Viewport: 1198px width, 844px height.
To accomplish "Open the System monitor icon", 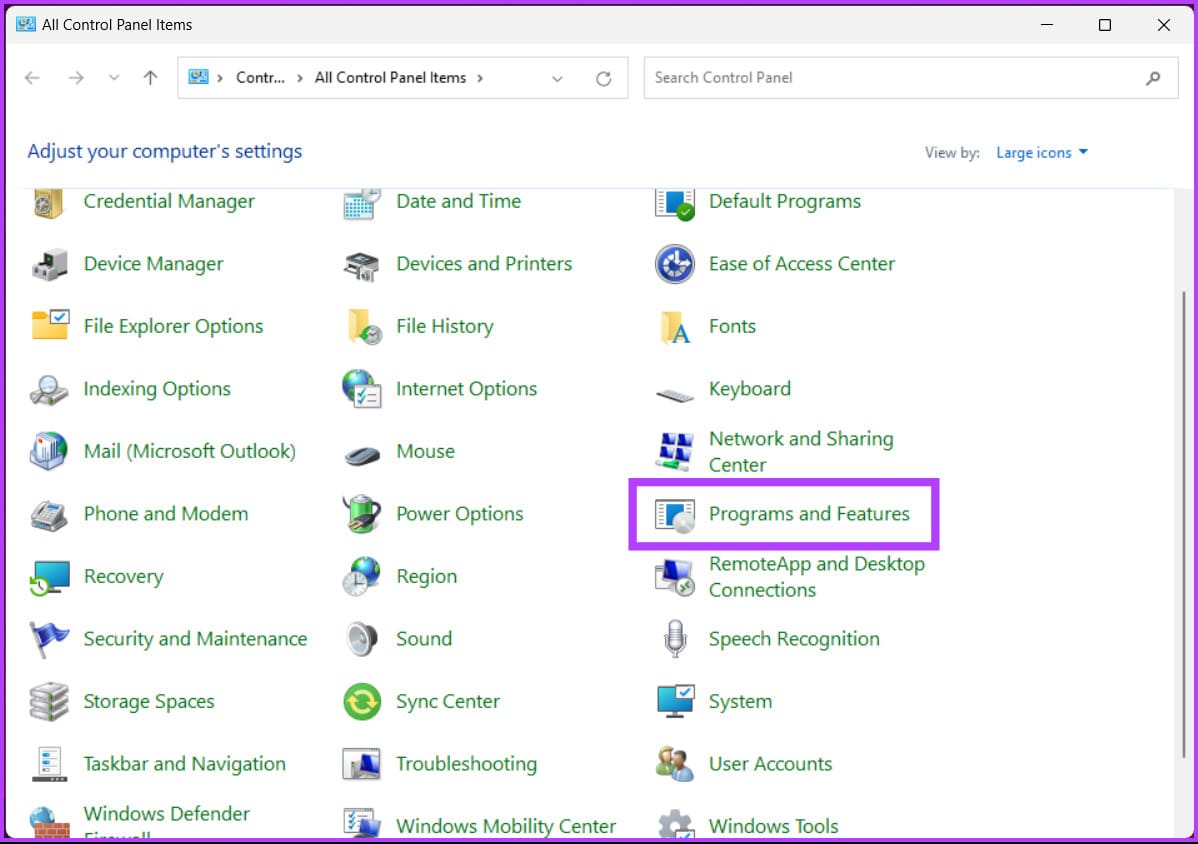I will click(x=675, y=701).
